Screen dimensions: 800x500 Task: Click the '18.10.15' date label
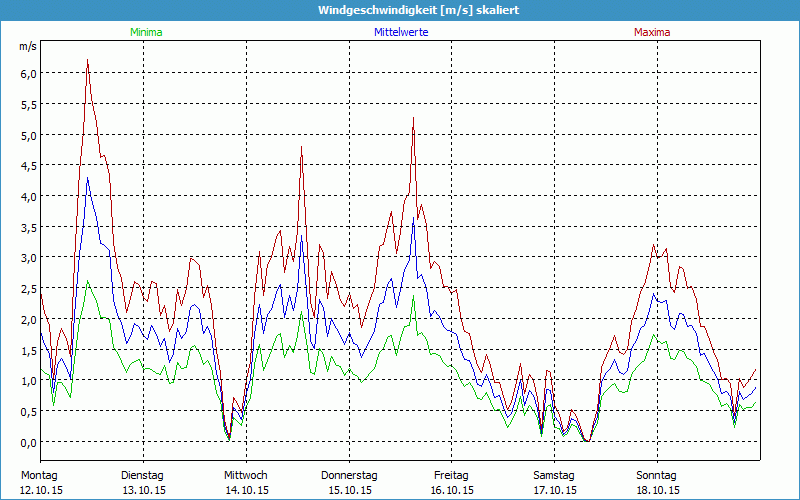[x=658, y=490]
